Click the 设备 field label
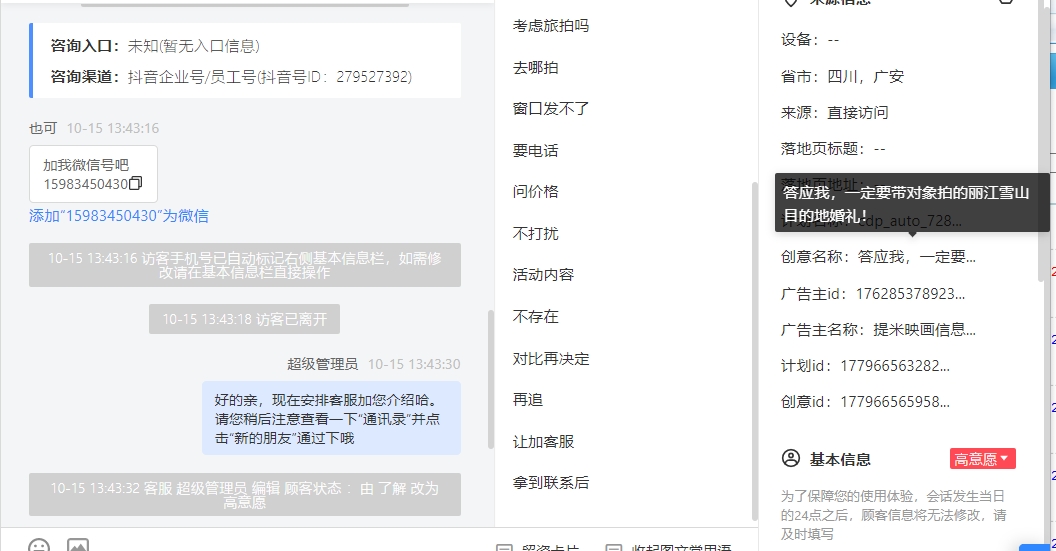This screenshot has width=1056, height=551. (800, 40)
